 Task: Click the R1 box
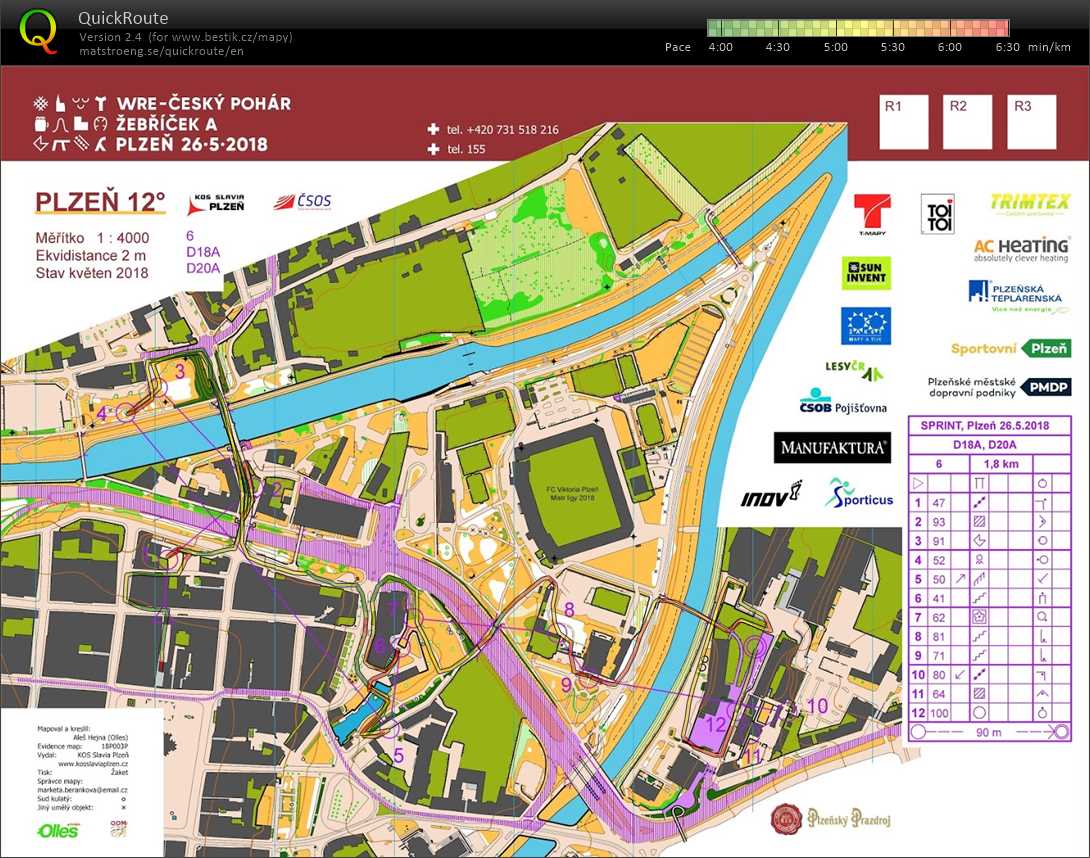(x=903, y=122)
